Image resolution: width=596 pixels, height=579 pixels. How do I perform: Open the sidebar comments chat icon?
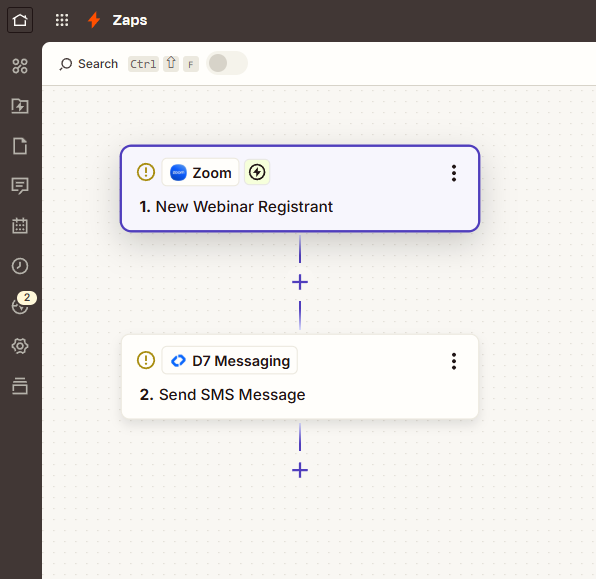pos(20,186)
